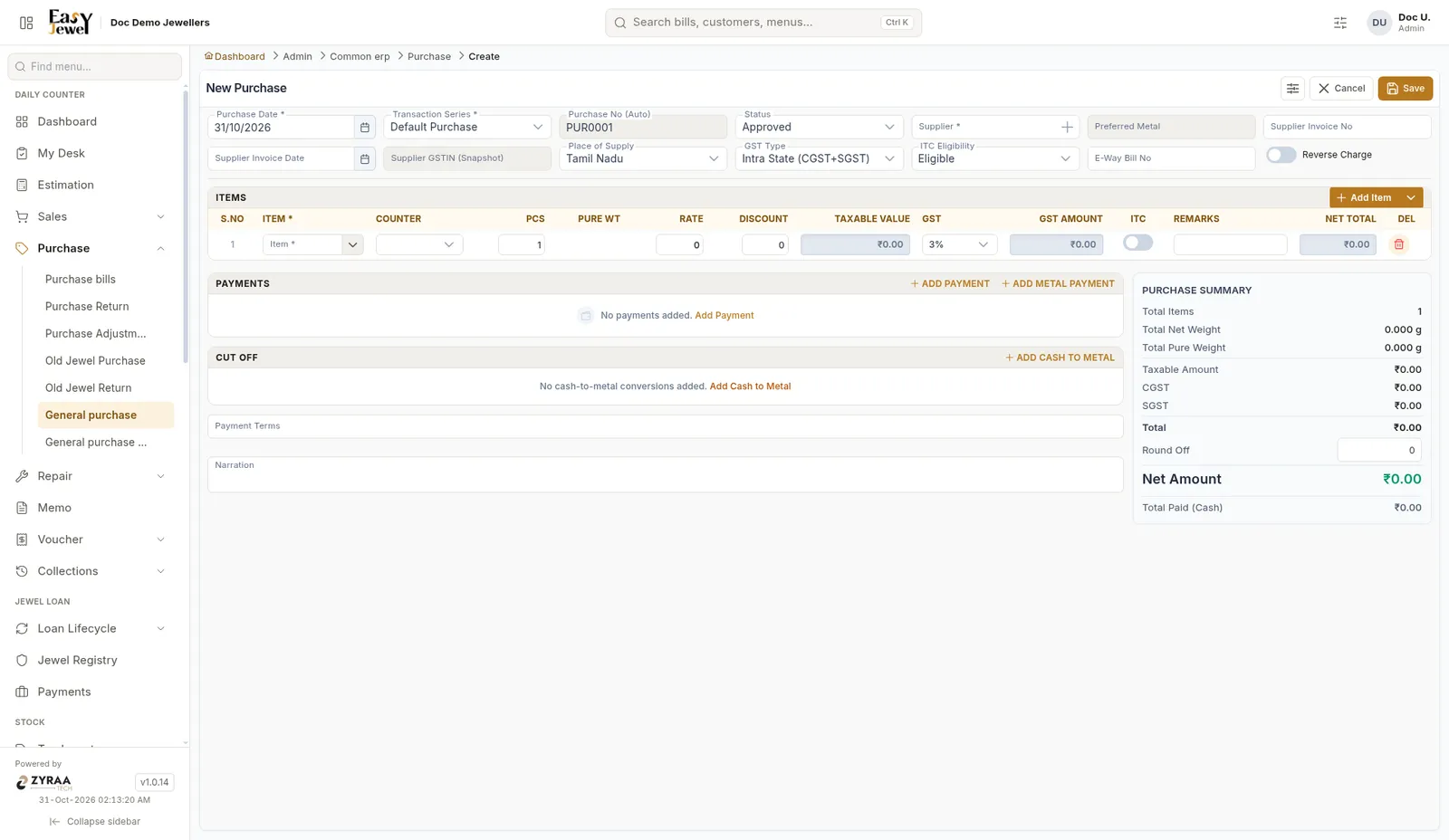Screen dimensions: 1449x840
Task: Open the GST rate dropdown showing 3%
Action: [x=959, y=244]
